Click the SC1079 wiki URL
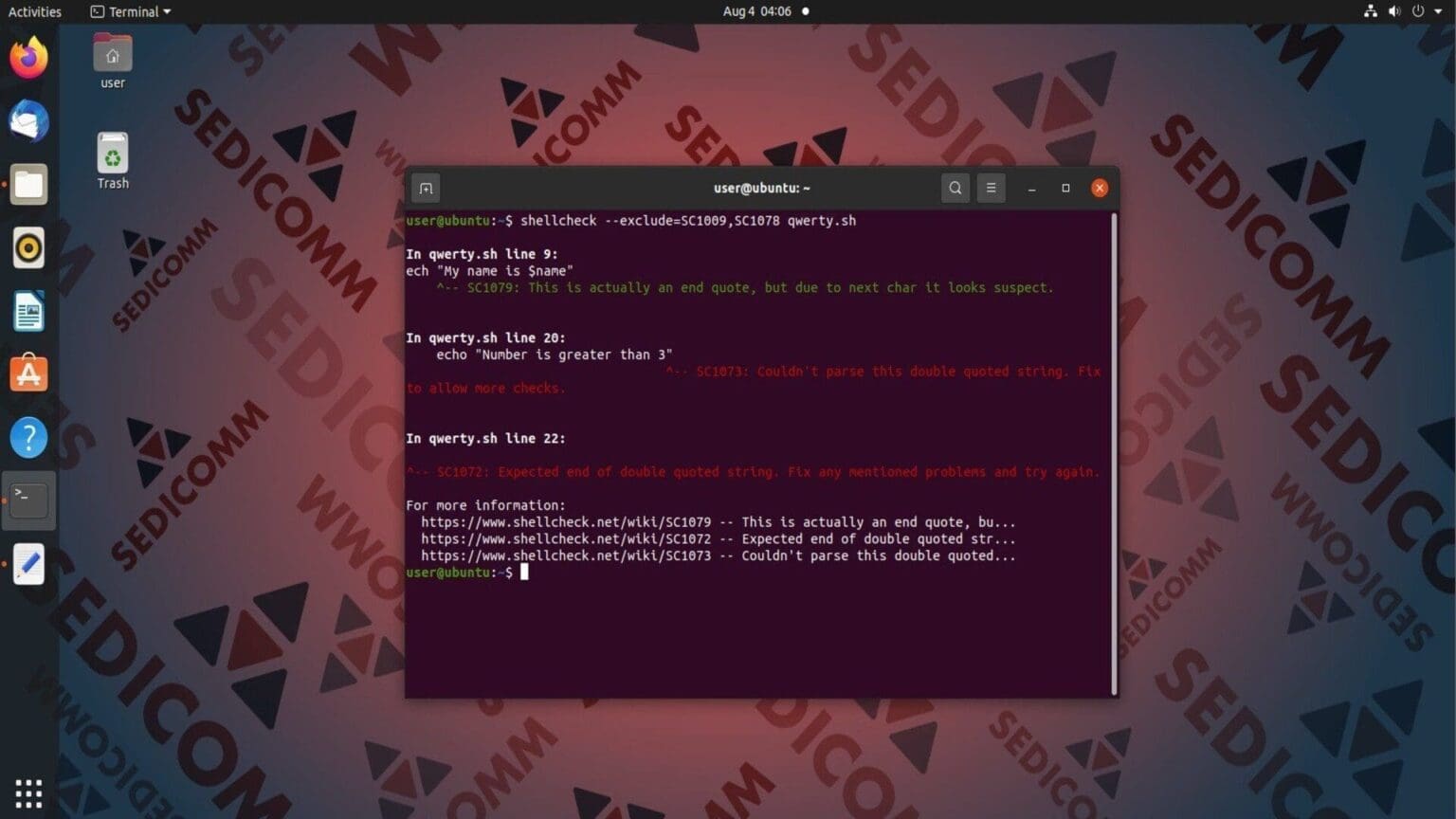Screen dimensions: 1456x819 (566, 522)
